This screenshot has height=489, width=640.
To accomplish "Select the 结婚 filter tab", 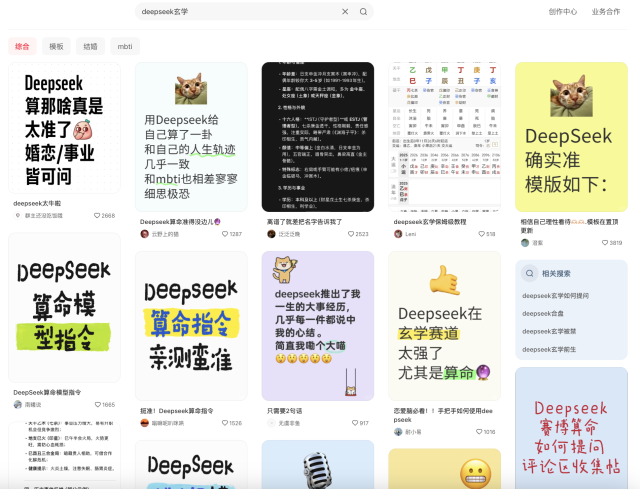I will [x=90, y=47].
